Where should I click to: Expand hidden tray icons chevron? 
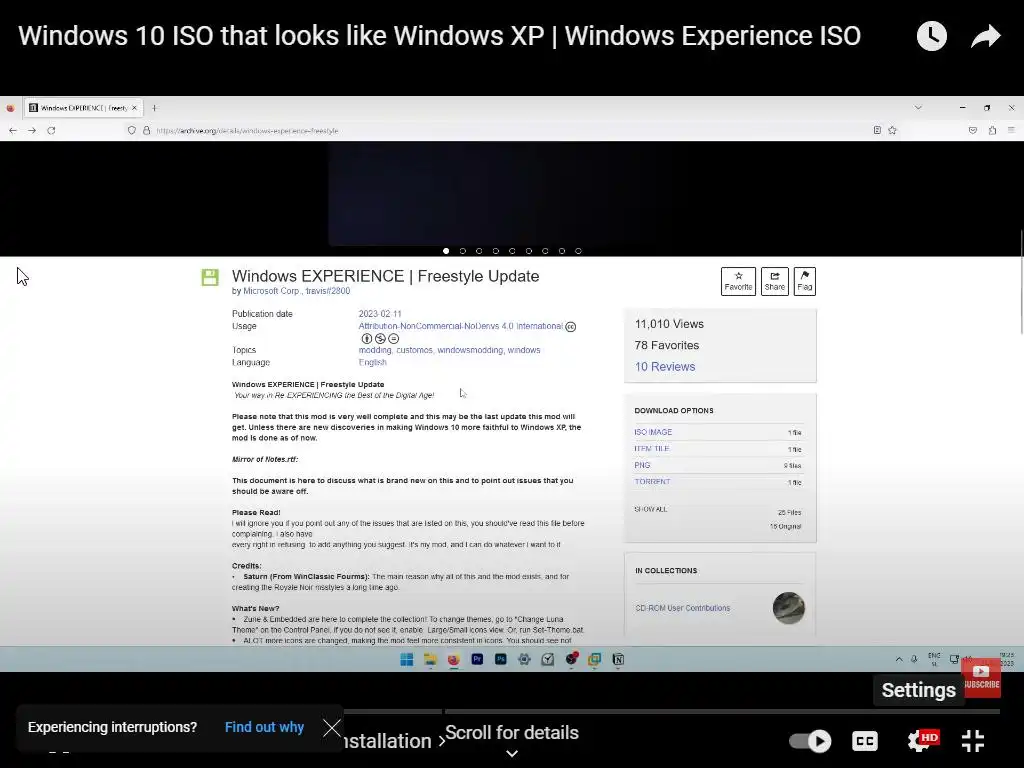coord(899,660)
